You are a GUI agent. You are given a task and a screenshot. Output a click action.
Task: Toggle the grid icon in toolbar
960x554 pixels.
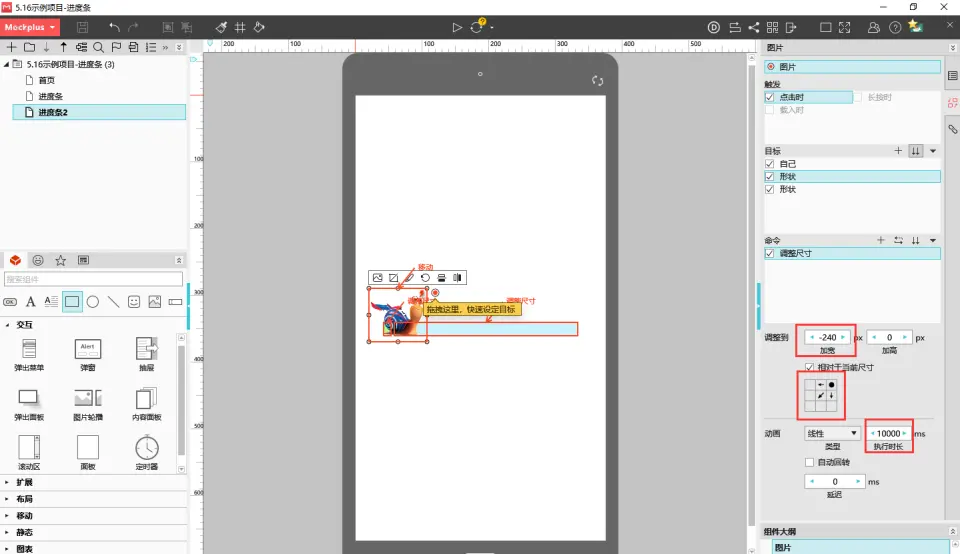pyautogui.click(x=240, y=27)
